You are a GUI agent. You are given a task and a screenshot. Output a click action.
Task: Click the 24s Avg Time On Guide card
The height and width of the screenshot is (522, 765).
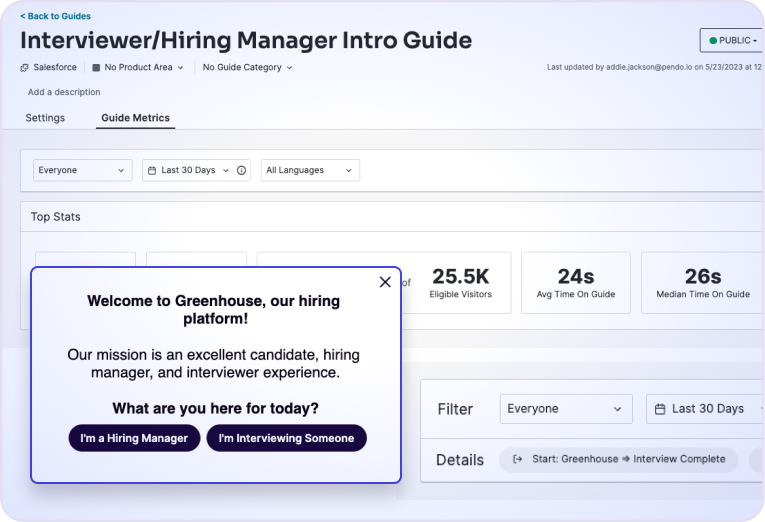576,283
